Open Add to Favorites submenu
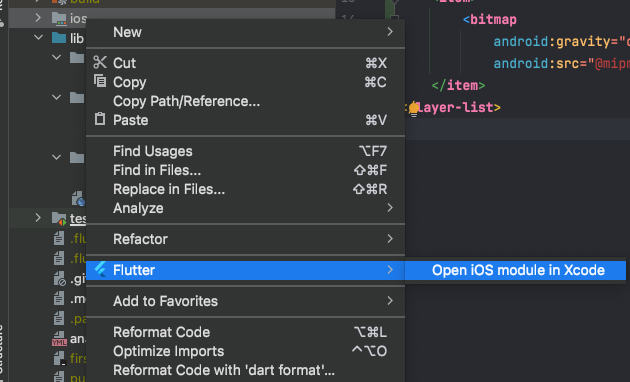This screenshot has height=382, width=630. click(245, 301)
